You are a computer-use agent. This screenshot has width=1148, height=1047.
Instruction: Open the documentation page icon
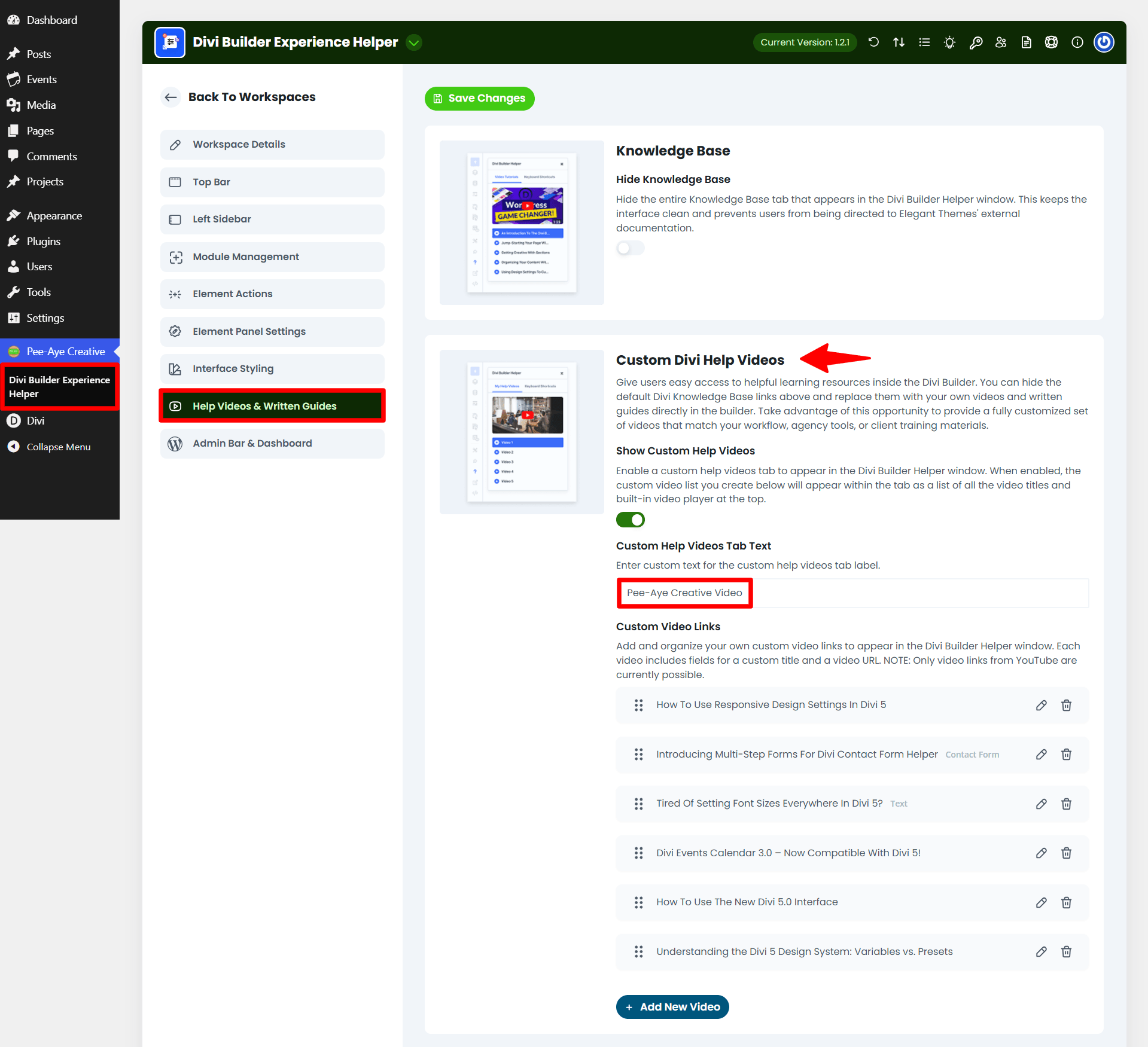click(1026, 42)
